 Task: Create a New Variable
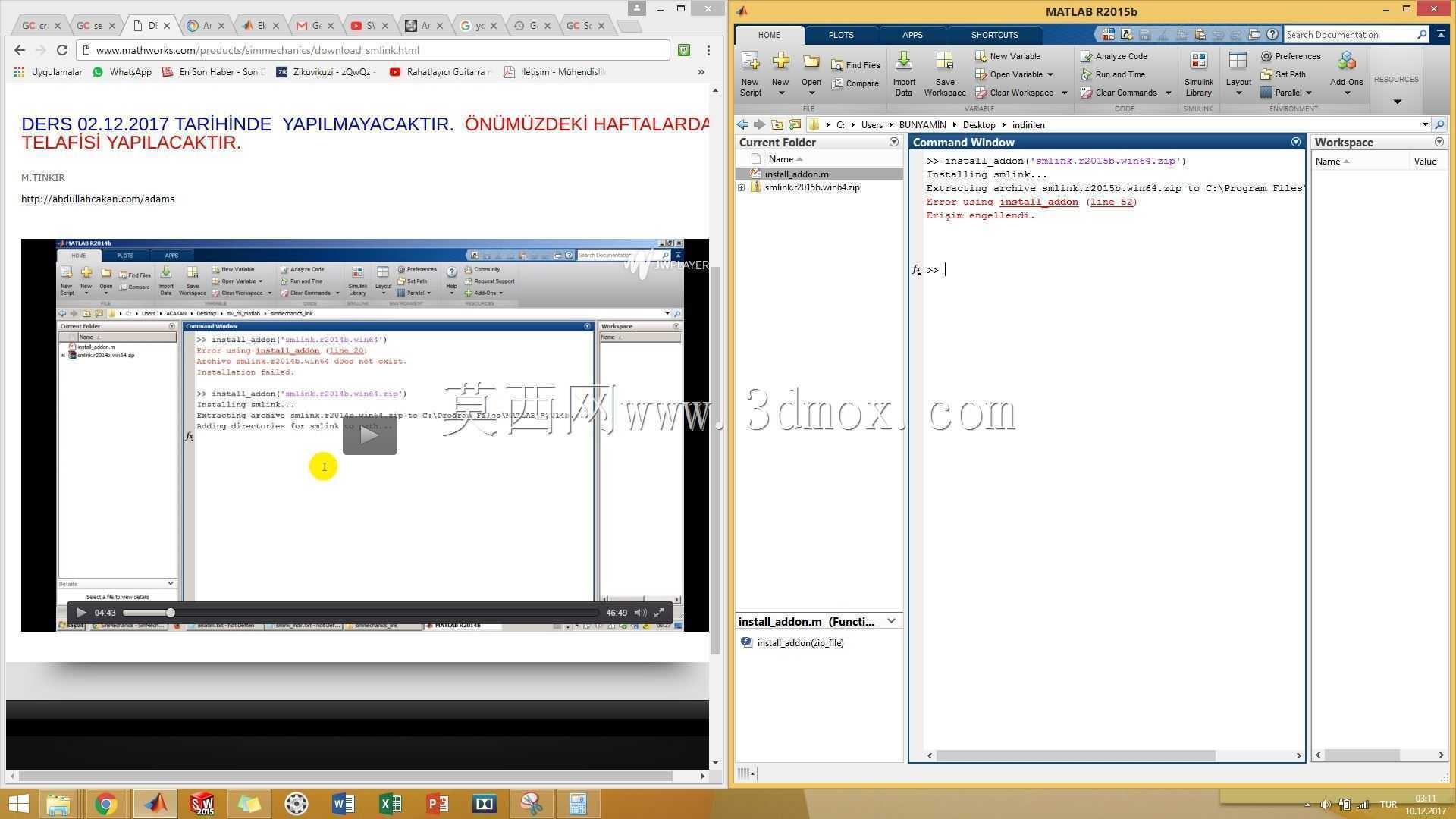(1008, 56)
